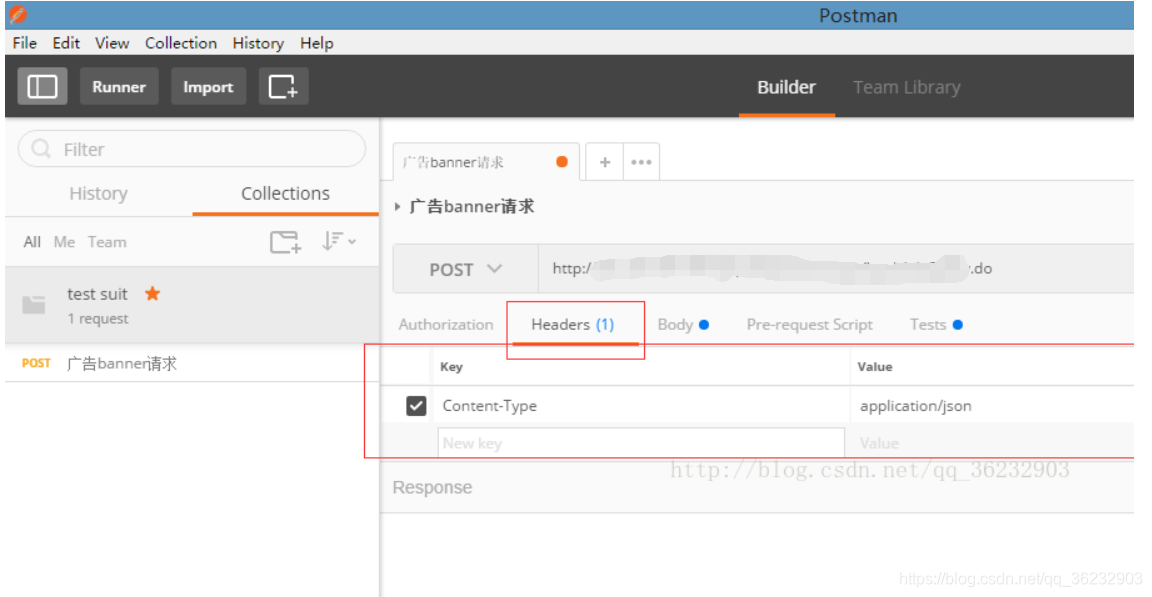The height and width of the screenshot is (597, 1152).
Task: Click the 广告banner请求 request title
Action: [472, 206]
